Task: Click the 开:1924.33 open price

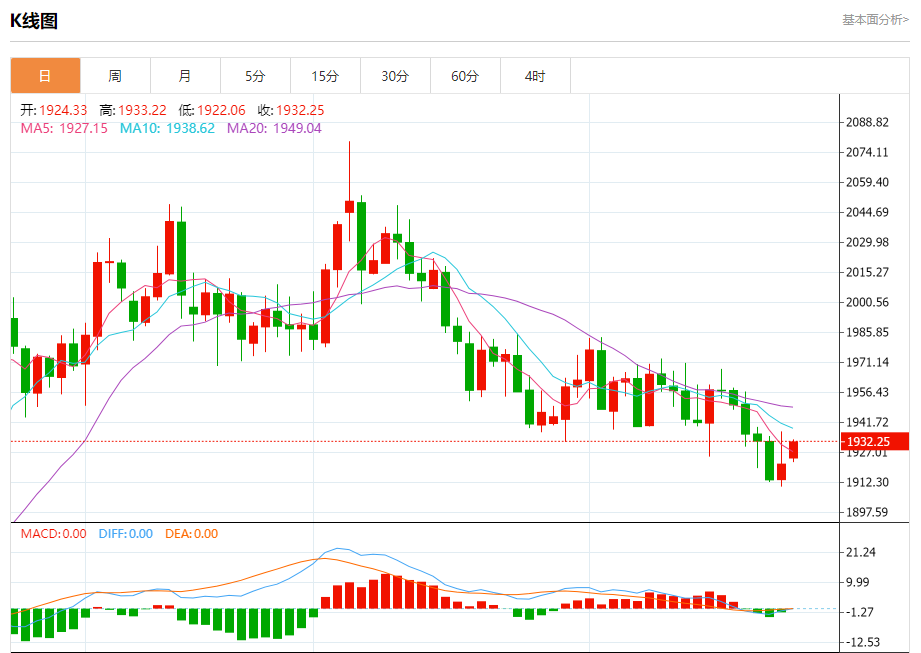Action: point(53,110)
